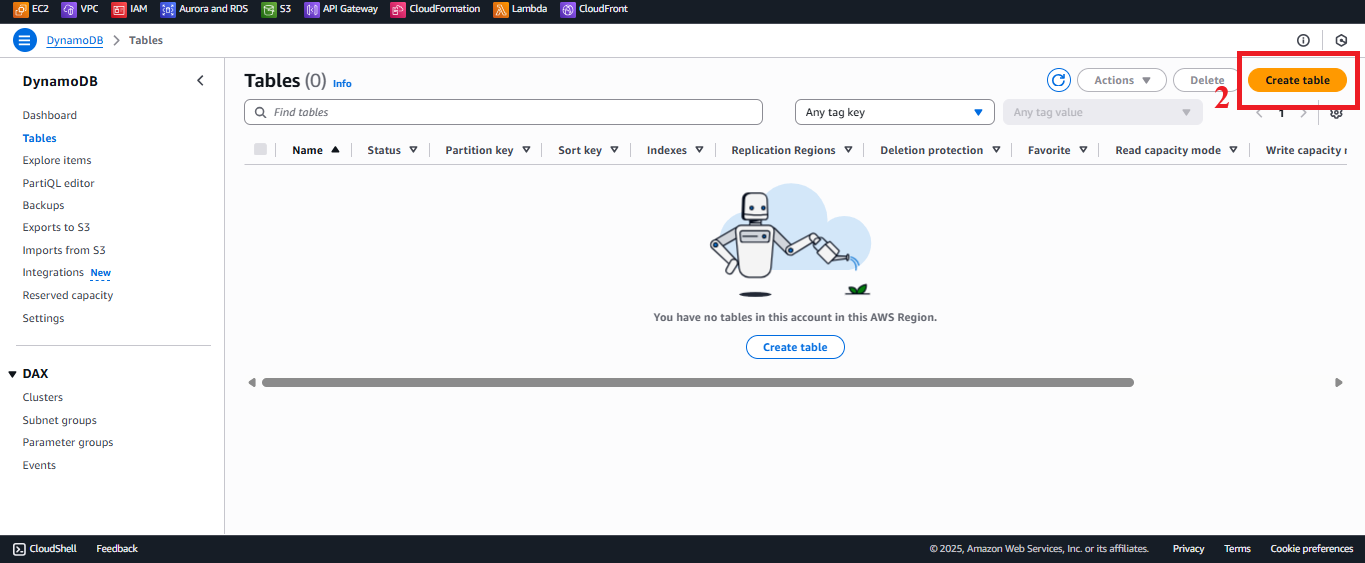The image size is (1365, 563).
Task: Open table preferences gear icon
Action: [1337, 113]
